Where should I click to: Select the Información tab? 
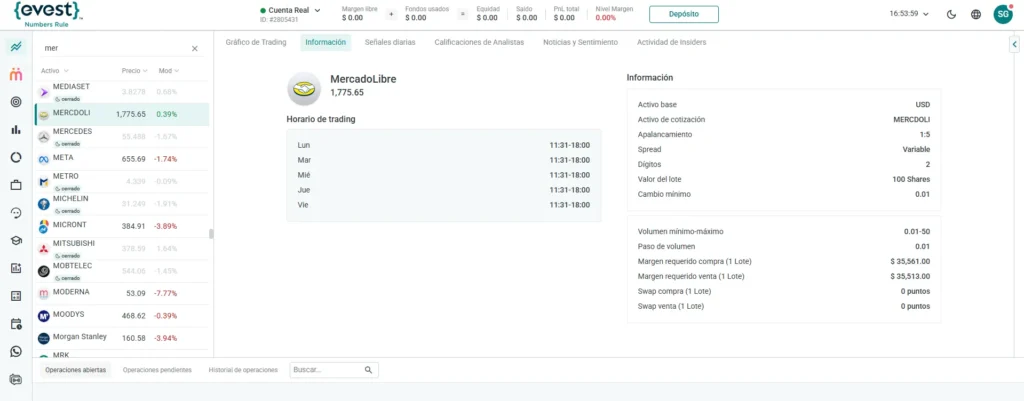click(x=325, y=42)
